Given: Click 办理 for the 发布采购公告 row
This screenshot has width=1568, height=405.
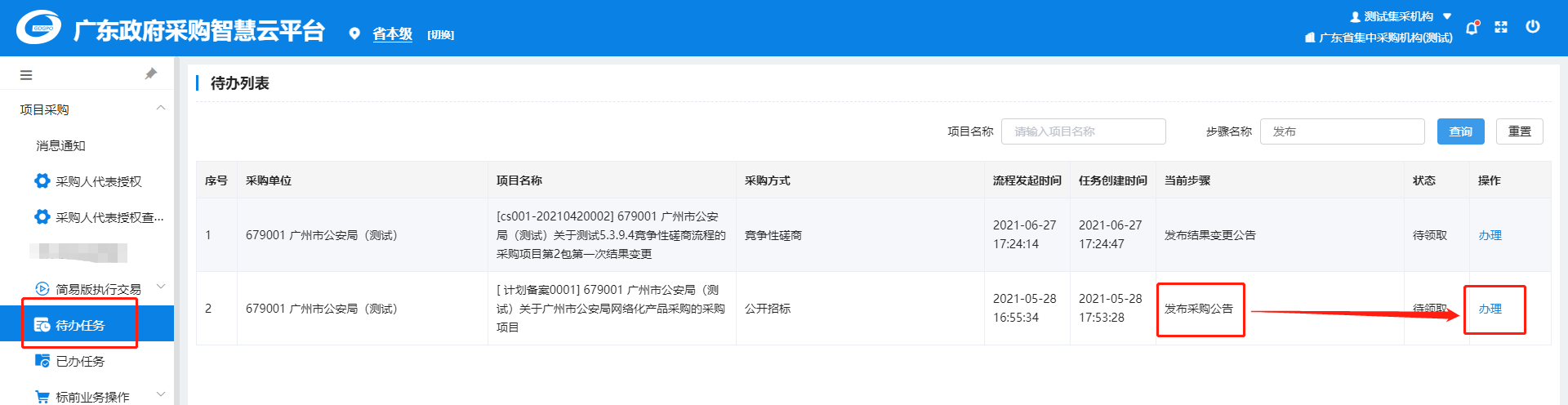Looking at the screenshot, I should [1490, 309].
